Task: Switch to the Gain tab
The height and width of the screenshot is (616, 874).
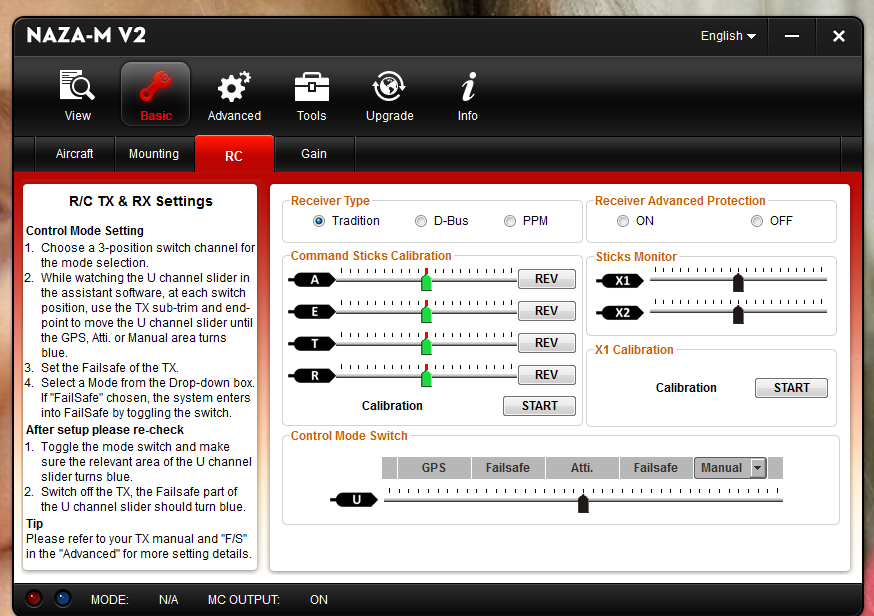Action: tap(314, 154)
